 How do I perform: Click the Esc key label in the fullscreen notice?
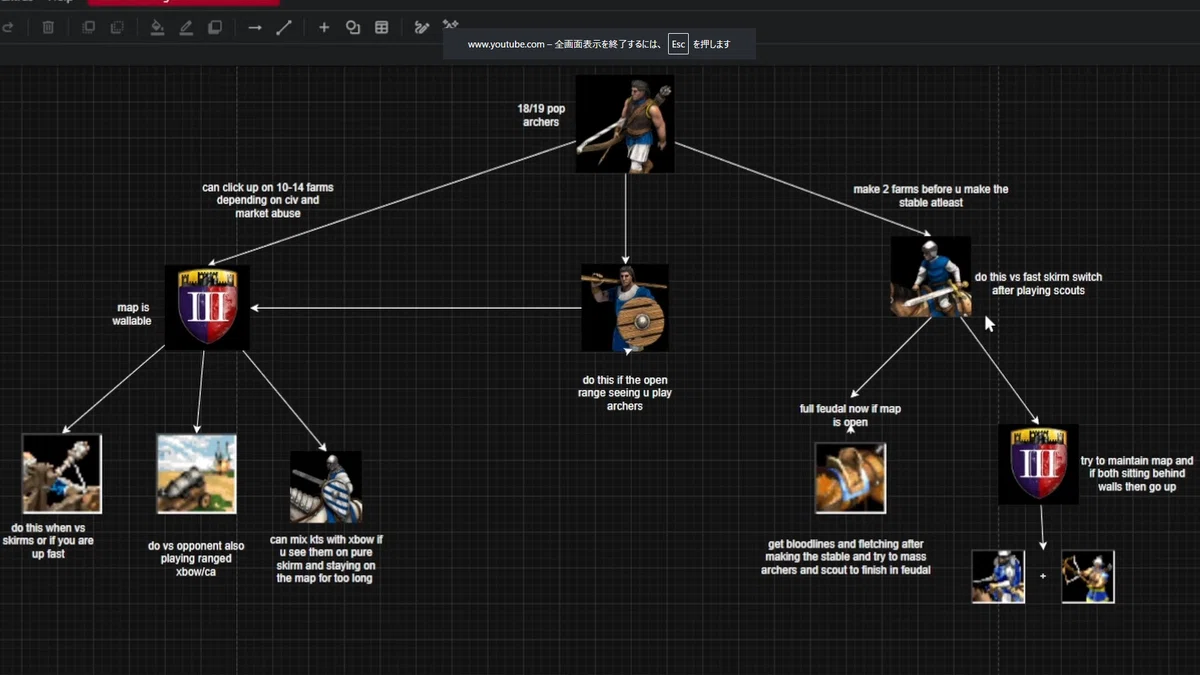(678, 44)
